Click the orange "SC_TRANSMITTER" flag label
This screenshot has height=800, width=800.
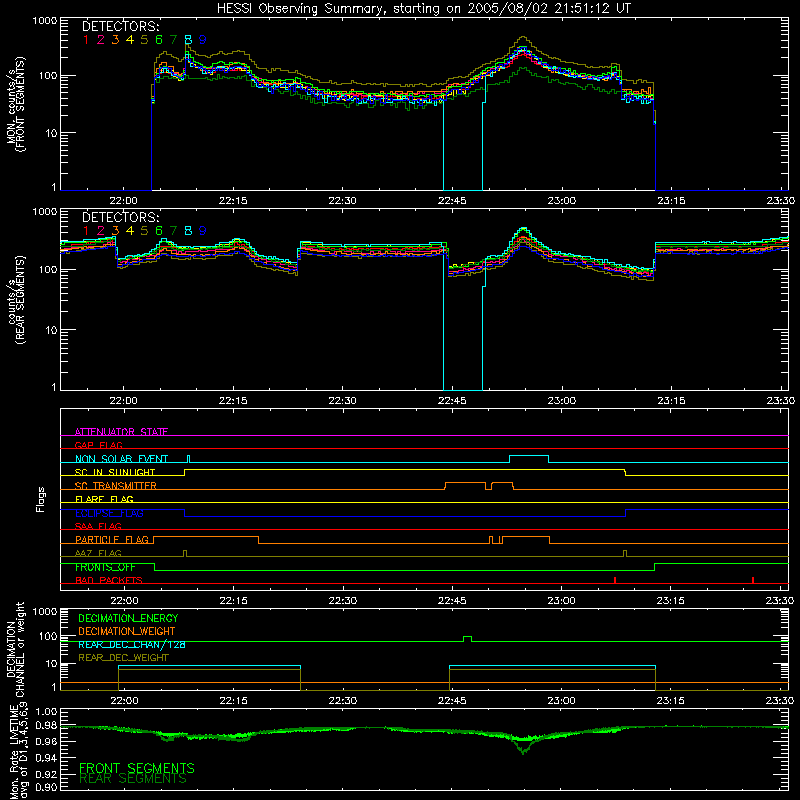point(116,486)
